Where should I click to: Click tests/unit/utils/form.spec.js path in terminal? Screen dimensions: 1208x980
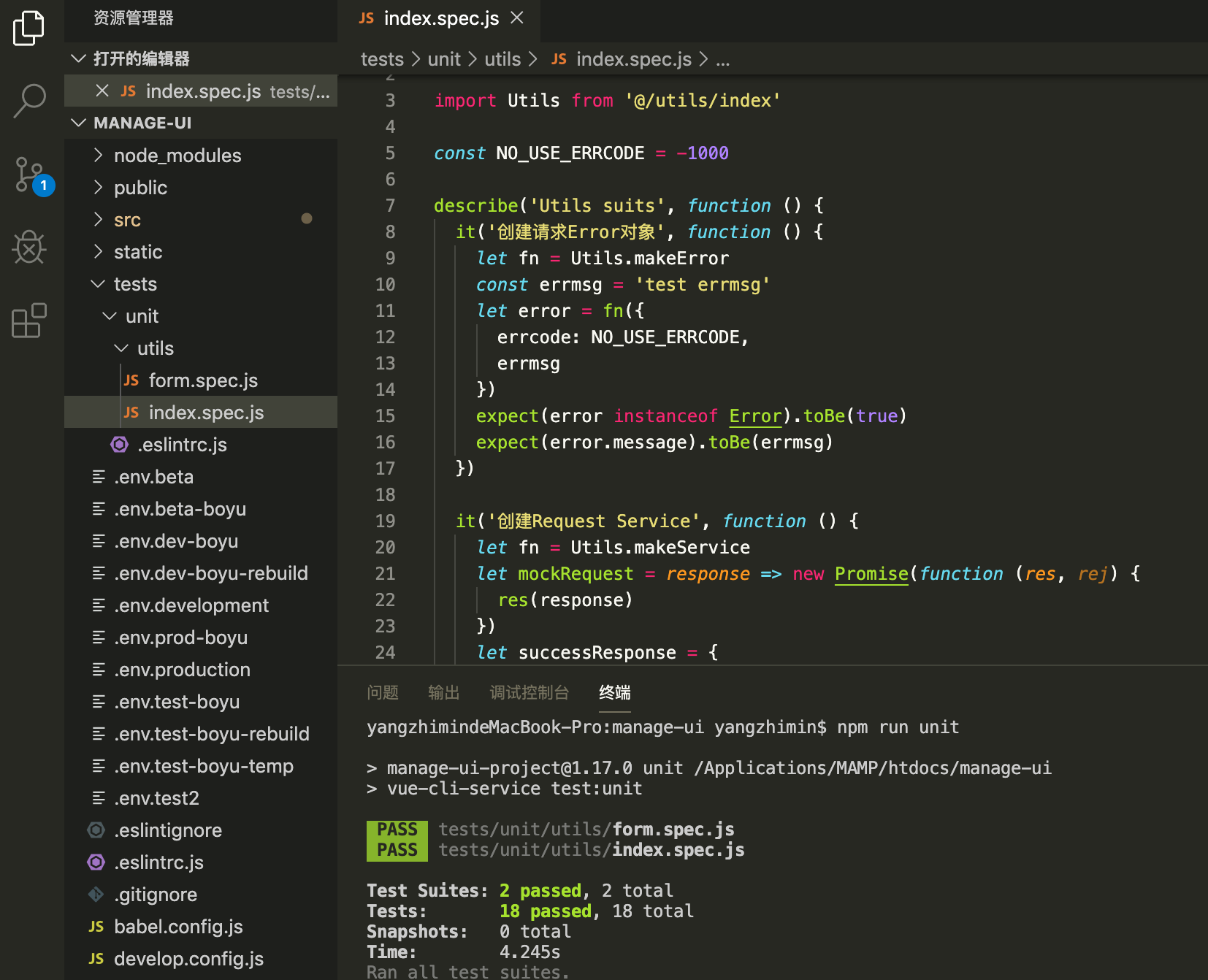tap(586, 830)
